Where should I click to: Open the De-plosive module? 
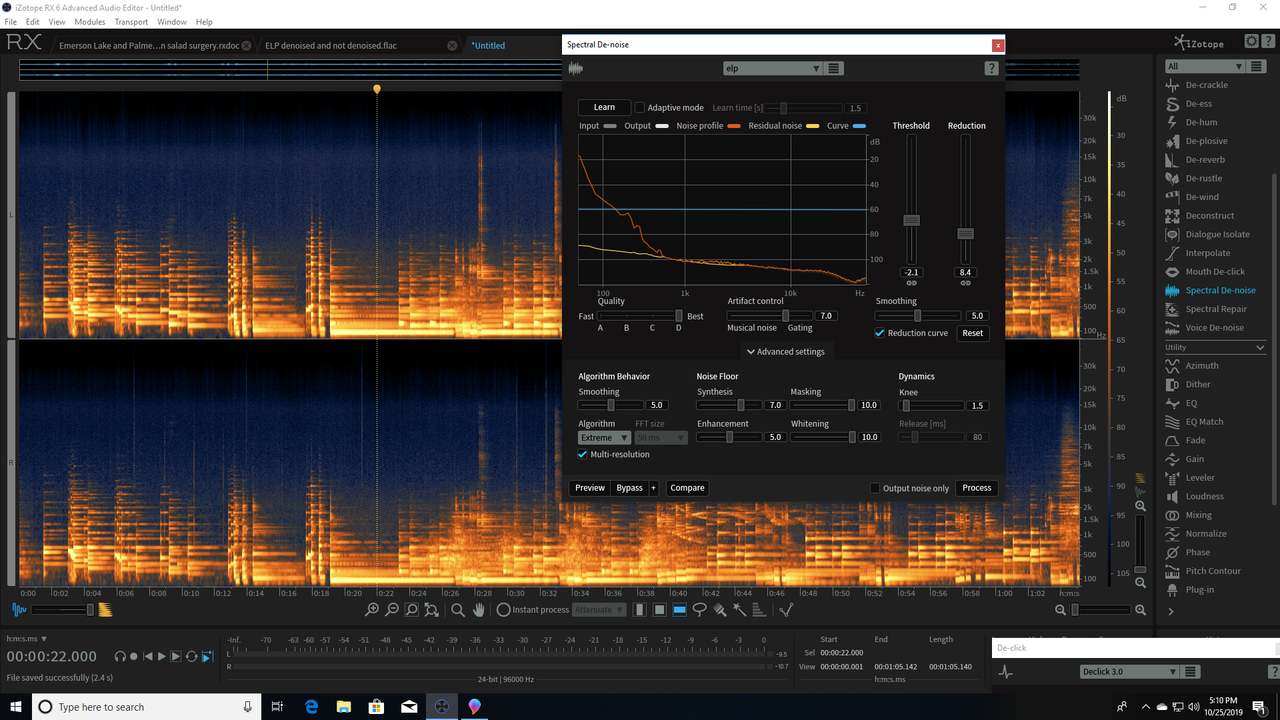1206,141
